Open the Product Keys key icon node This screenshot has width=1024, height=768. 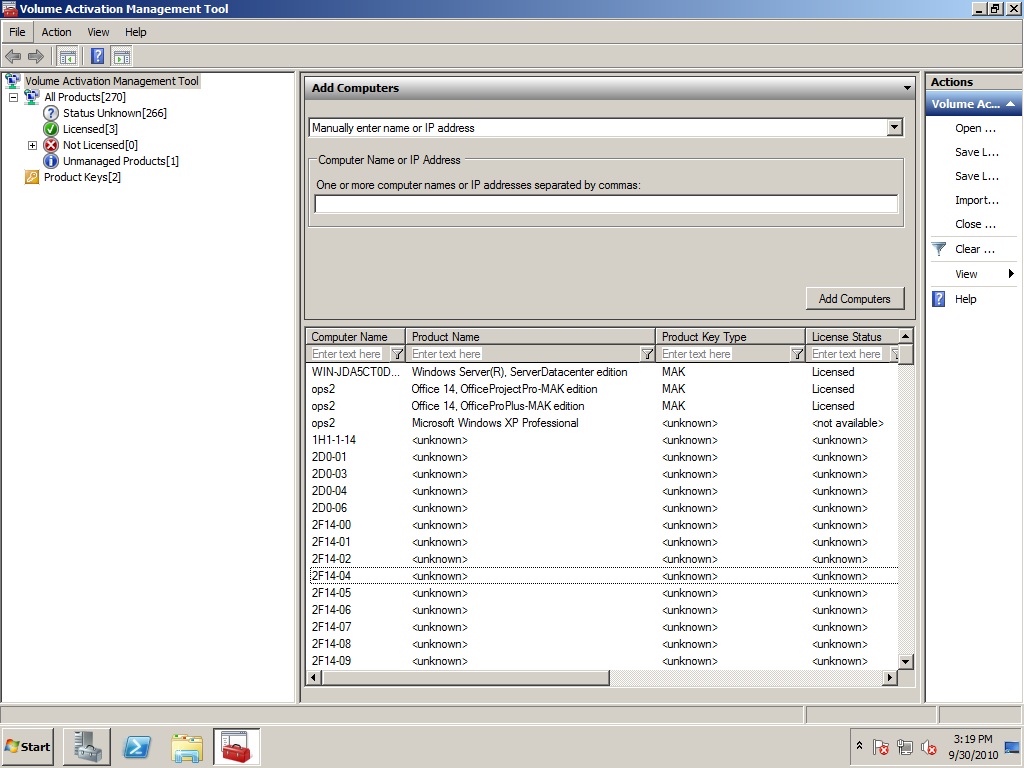click(x=32, y=177)
